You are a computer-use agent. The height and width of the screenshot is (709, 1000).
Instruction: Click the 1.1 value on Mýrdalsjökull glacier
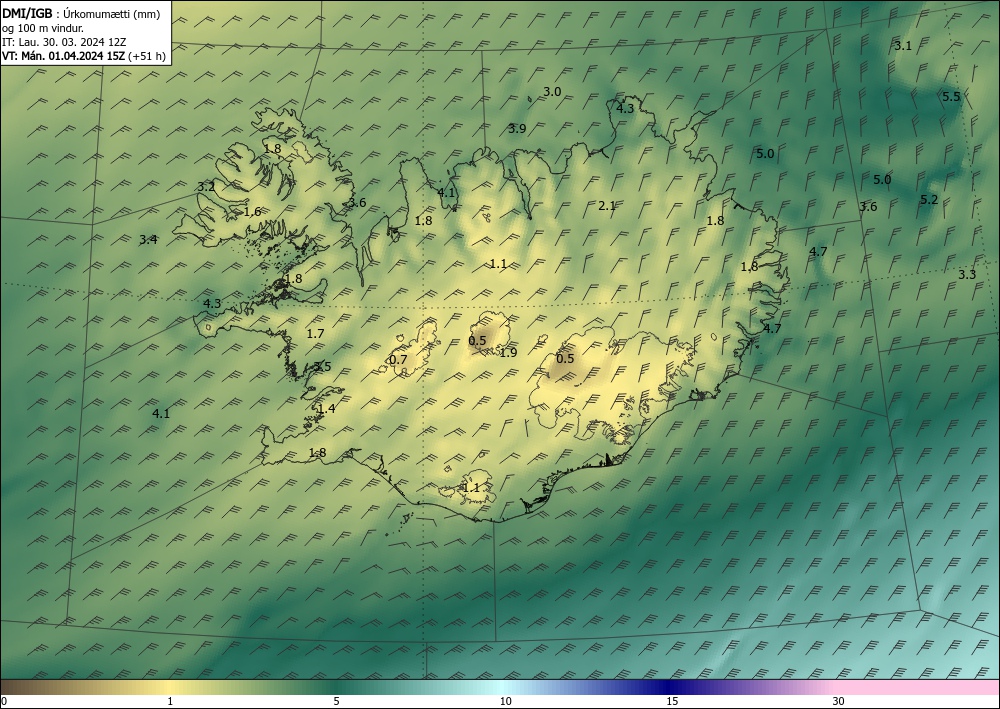pyautogui.click(x=471, y=488)
